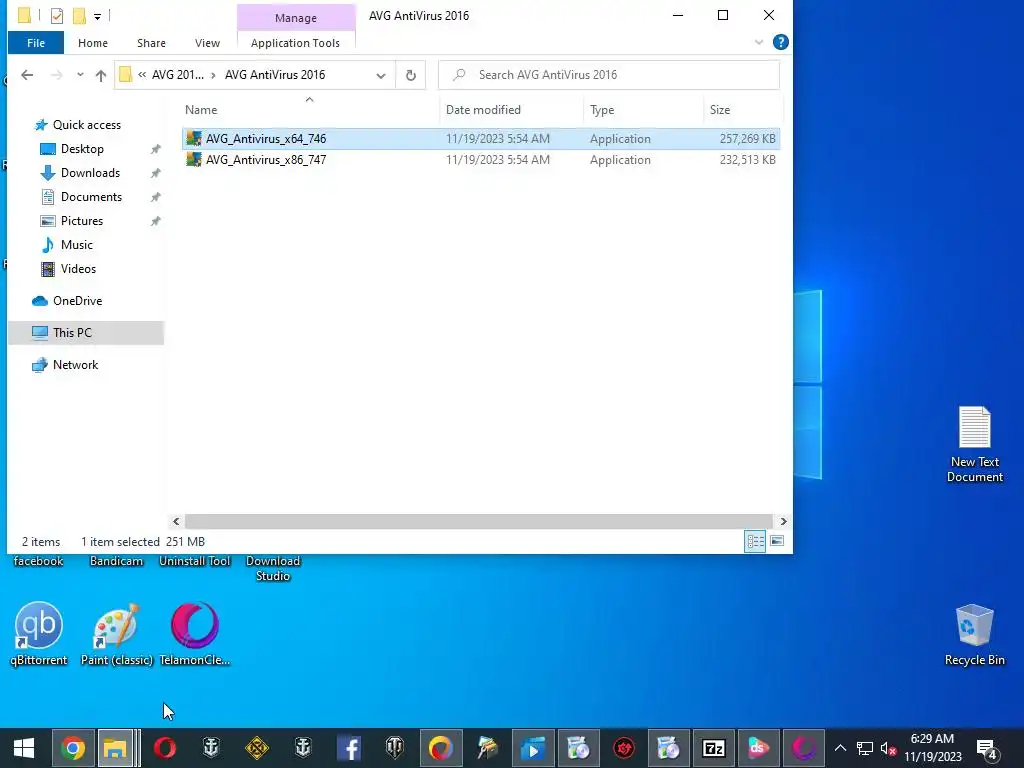Click the File Explorer taskbar icon
The image size is (1024, 768).
click(115, 748)
